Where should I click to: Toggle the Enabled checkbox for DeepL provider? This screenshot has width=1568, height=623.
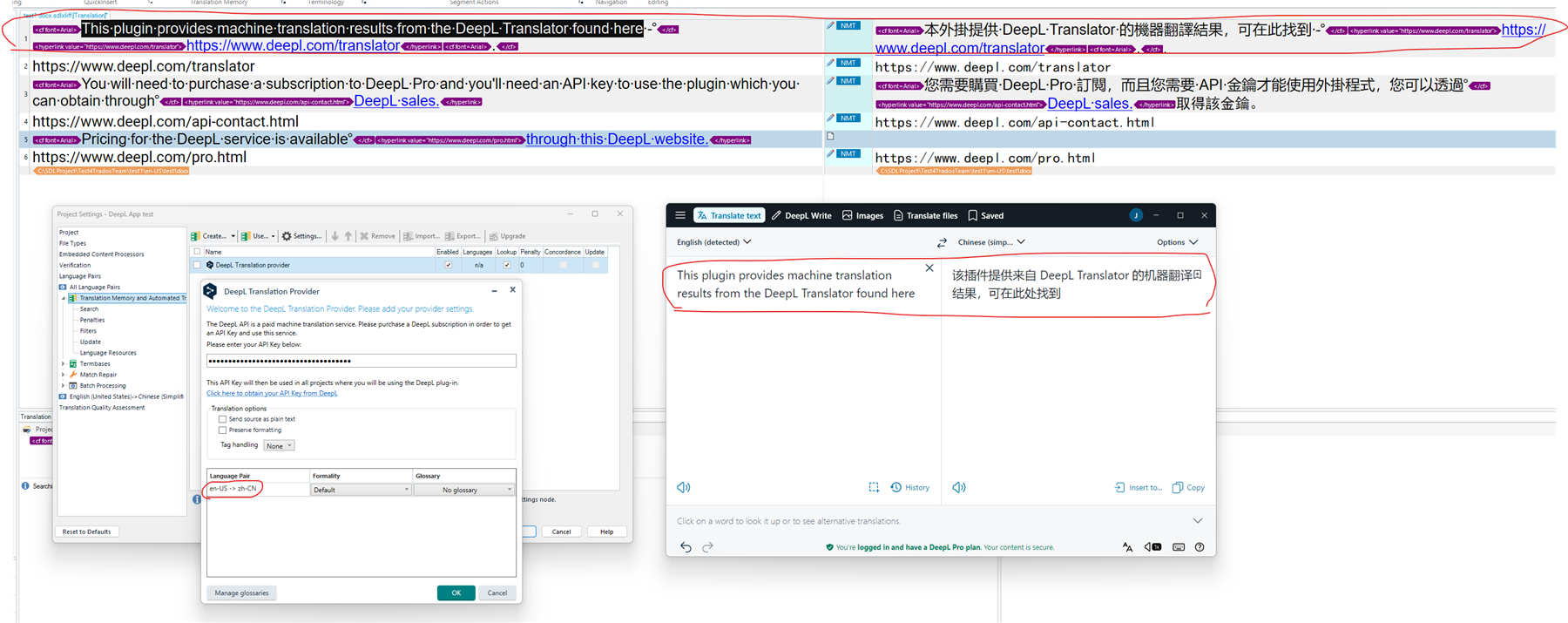(448, 265)
